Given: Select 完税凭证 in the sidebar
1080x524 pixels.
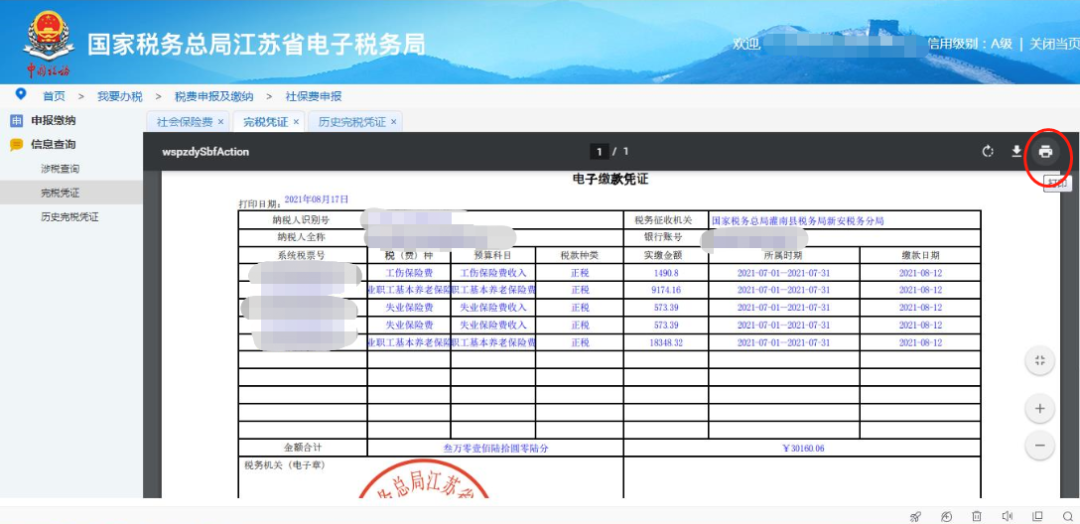Looking at the screenshot, I should coord(60,193).
